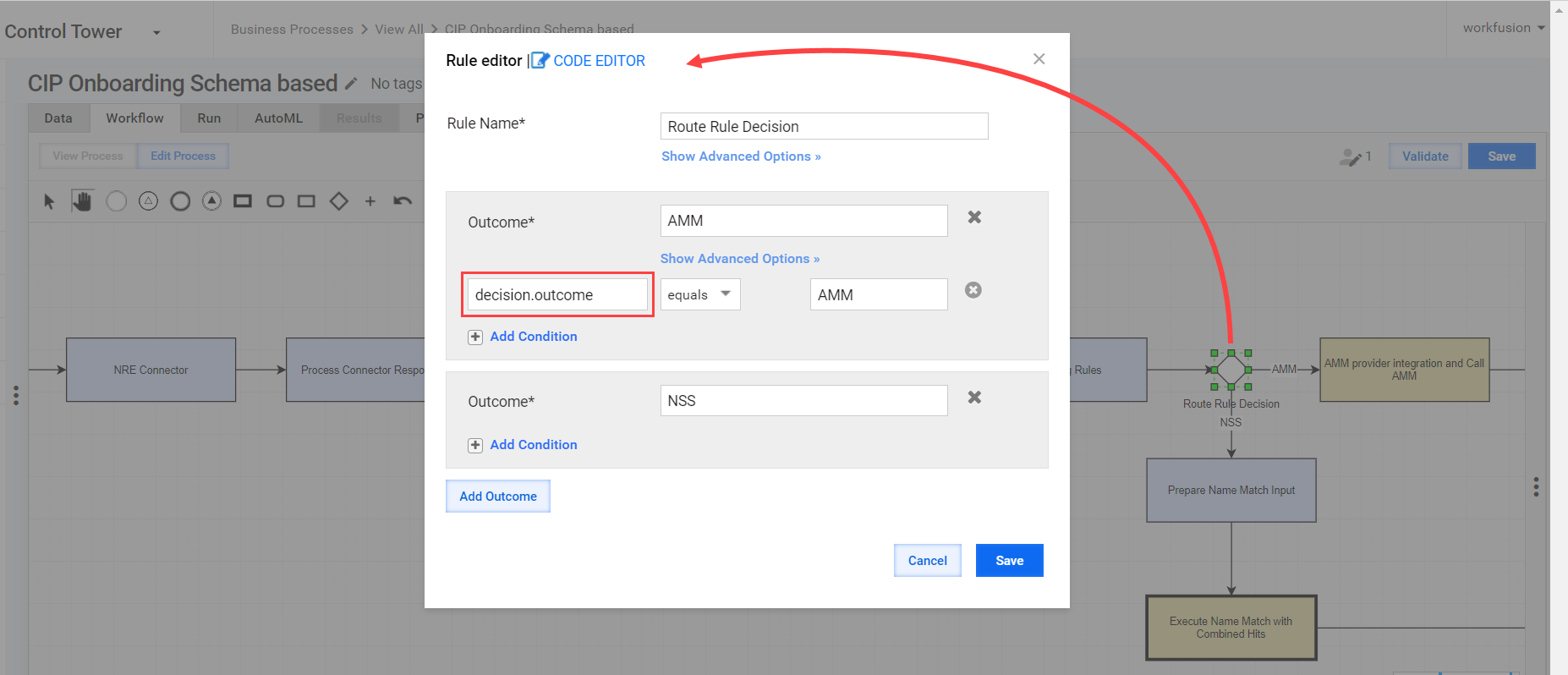Select View Process mode
Viewport: 1568px width, 675px height.
pyautogui.click(x=88, y=156)
